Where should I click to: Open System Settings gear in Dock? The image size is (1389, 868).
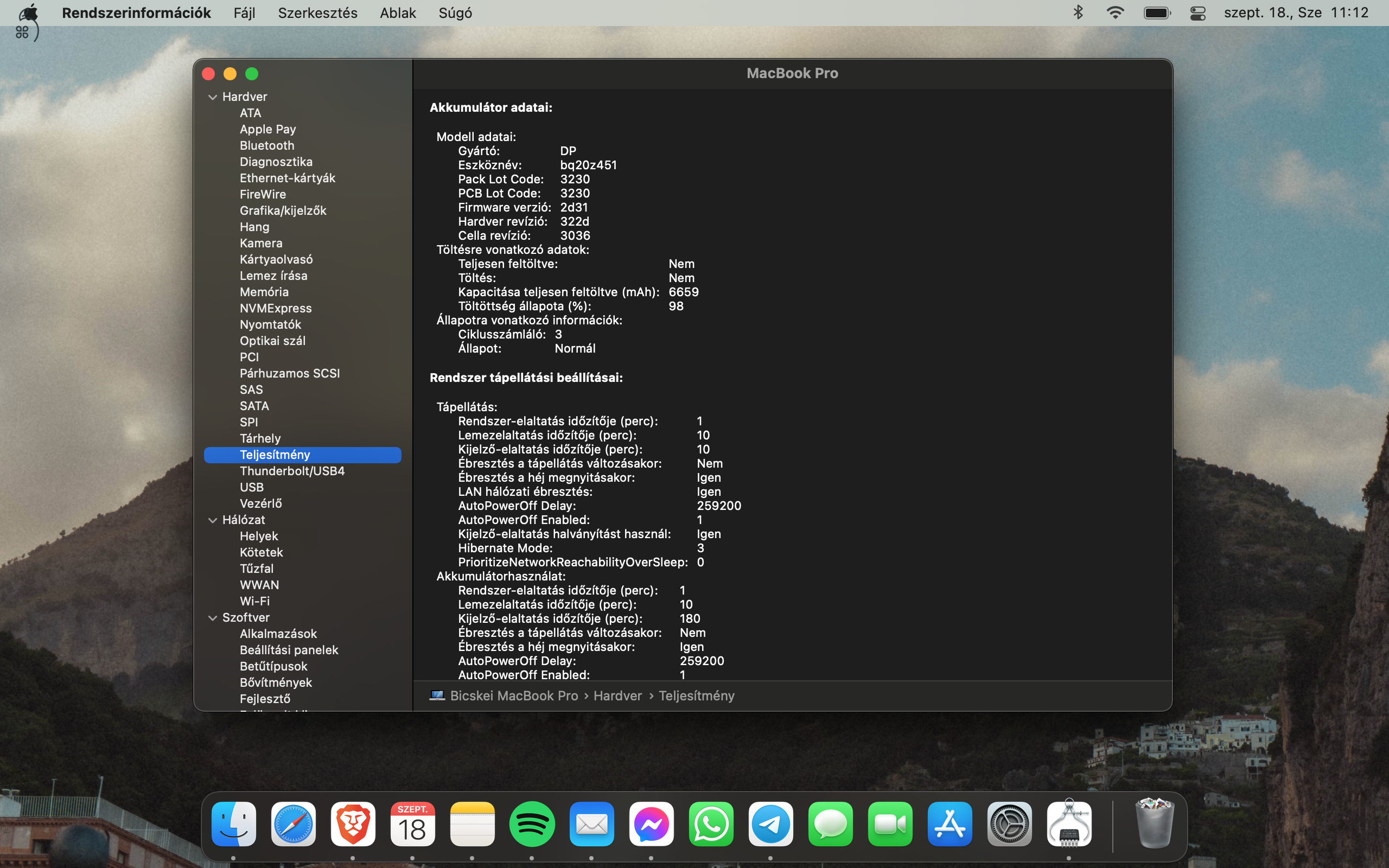click(1010, 825)
